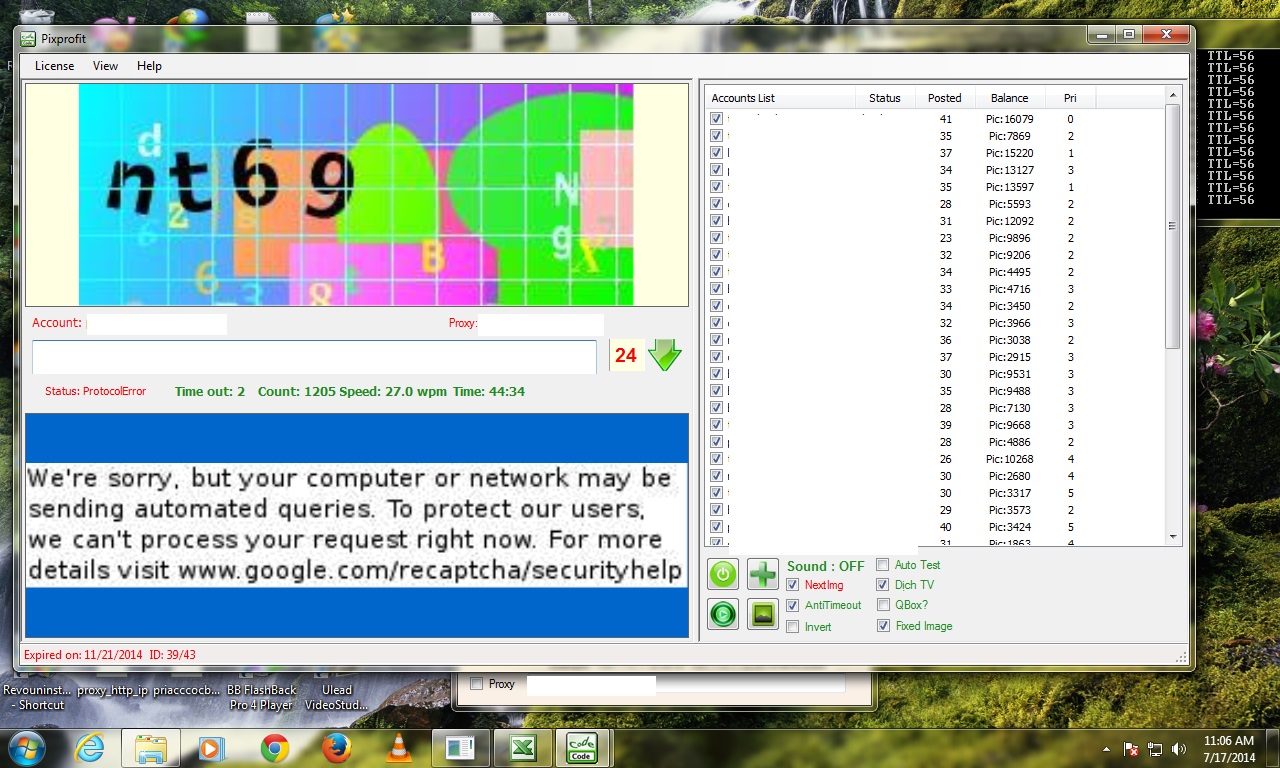This screenshot has height=768, width=1280.
Task: Click the Status: ProtocolError text
Action: 95,391
